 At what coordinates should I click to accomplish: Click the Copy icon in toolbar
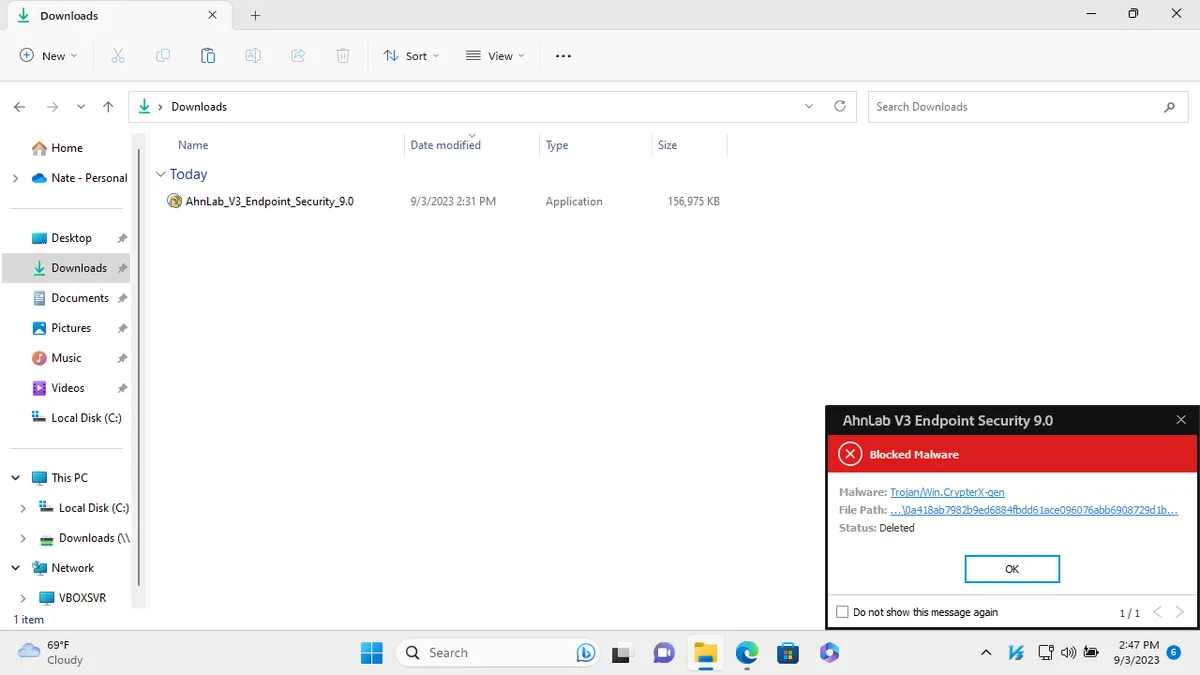163,56
